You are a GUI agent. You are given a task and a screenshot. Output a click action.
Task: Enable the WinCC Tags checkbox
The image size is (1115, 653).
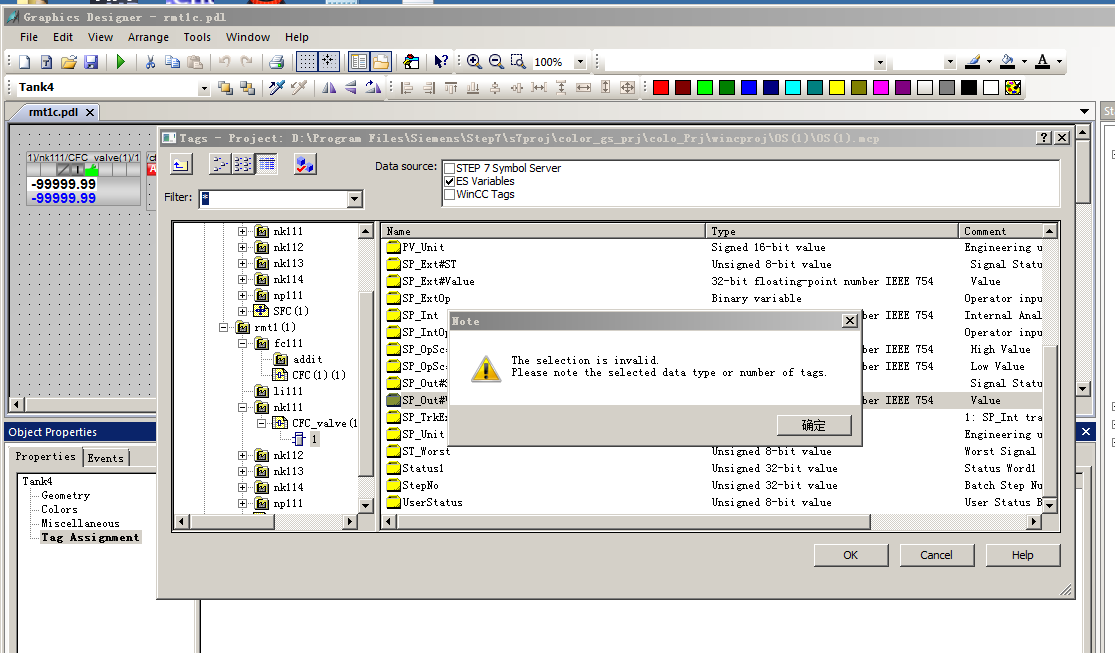pos(449,194)
